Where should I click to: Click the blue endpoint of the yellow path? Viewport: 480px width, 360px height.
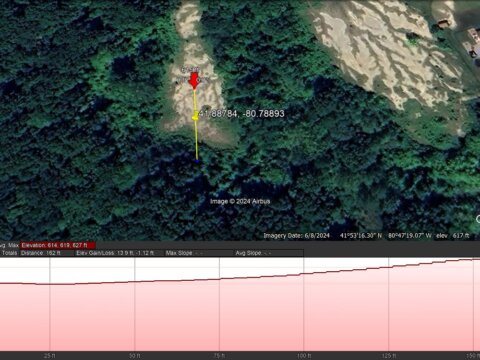click(x=197, y=162)
